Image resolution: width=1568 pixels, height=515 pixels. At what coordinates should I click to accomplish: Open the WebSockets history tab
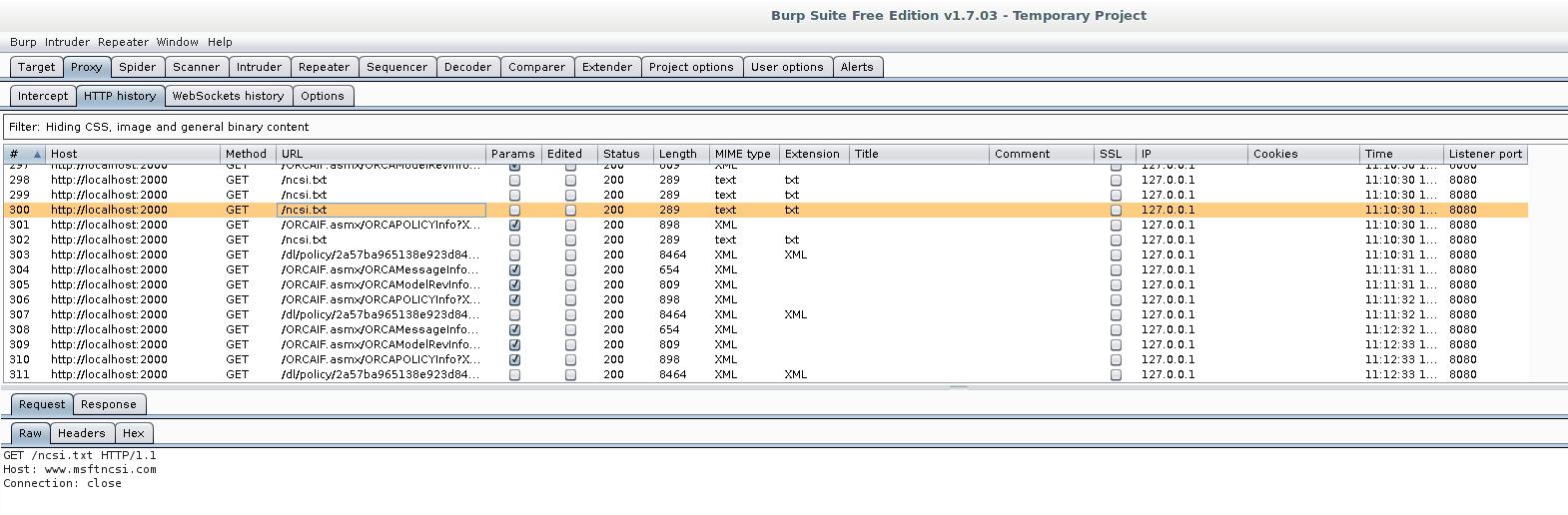tap(228, 96)
